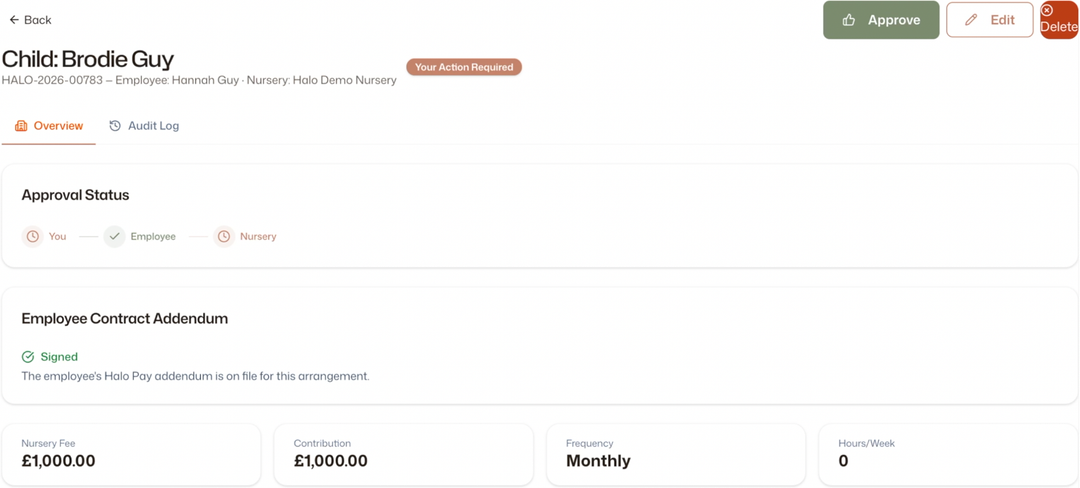Open the Audit Log tab

(x=144, y=126)
